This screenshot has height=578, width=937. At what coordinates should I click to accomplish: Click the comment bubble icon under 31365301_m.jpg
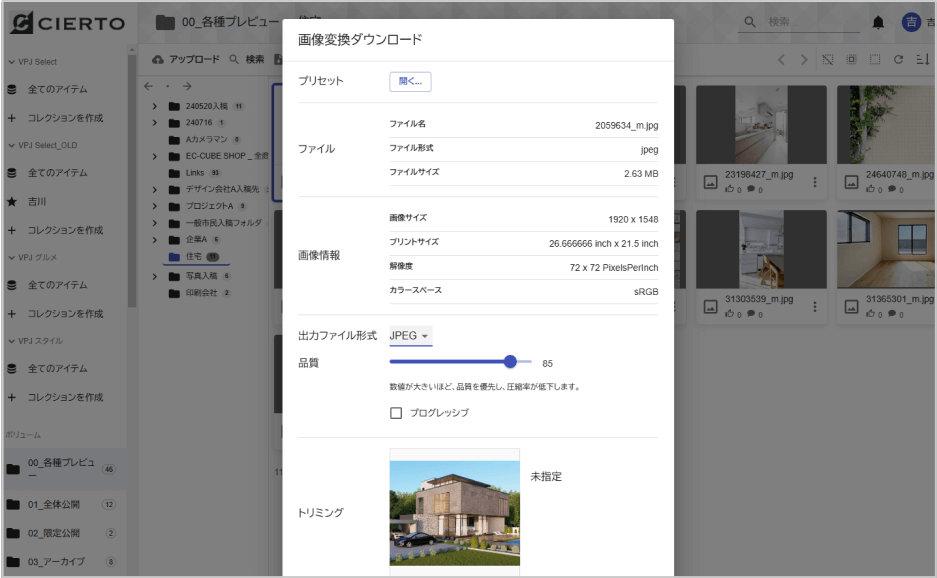(892, 313)
